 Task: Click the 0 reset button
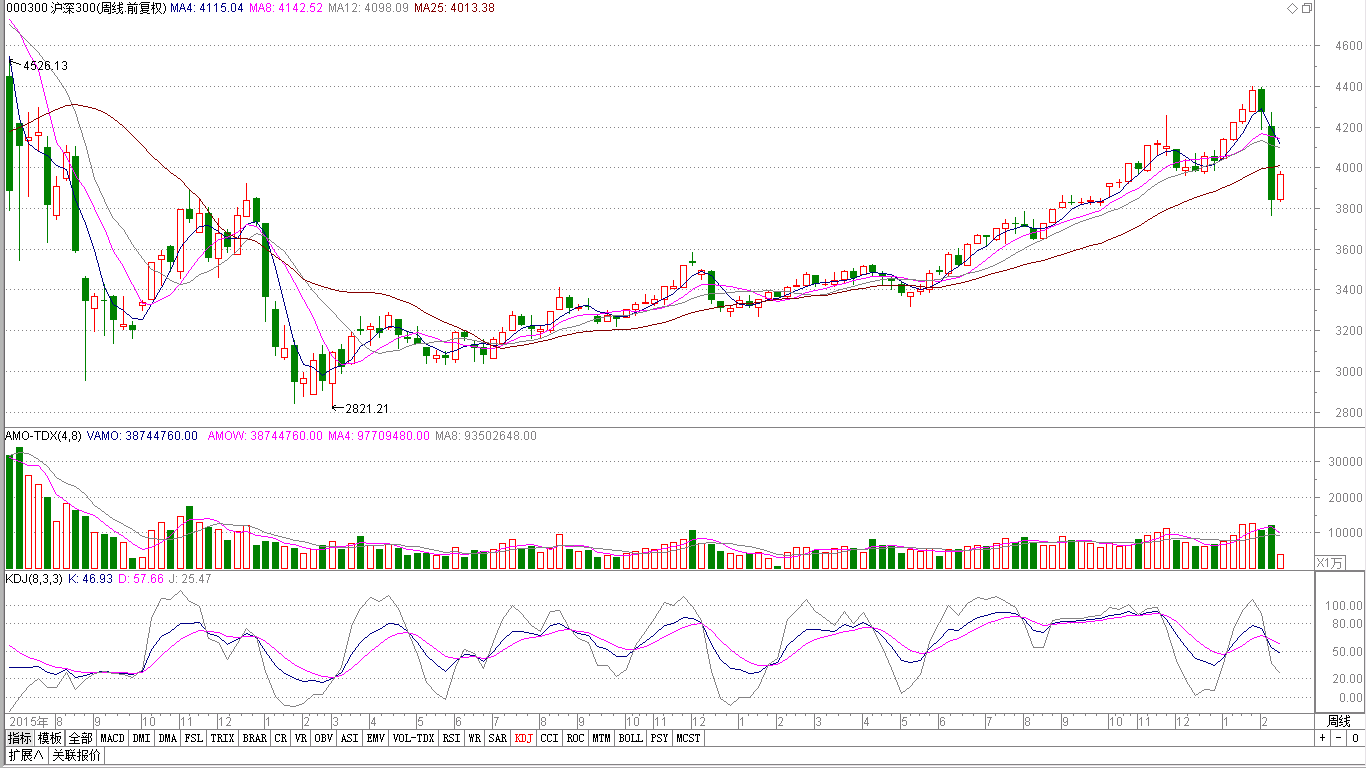tap(1354, 738)
